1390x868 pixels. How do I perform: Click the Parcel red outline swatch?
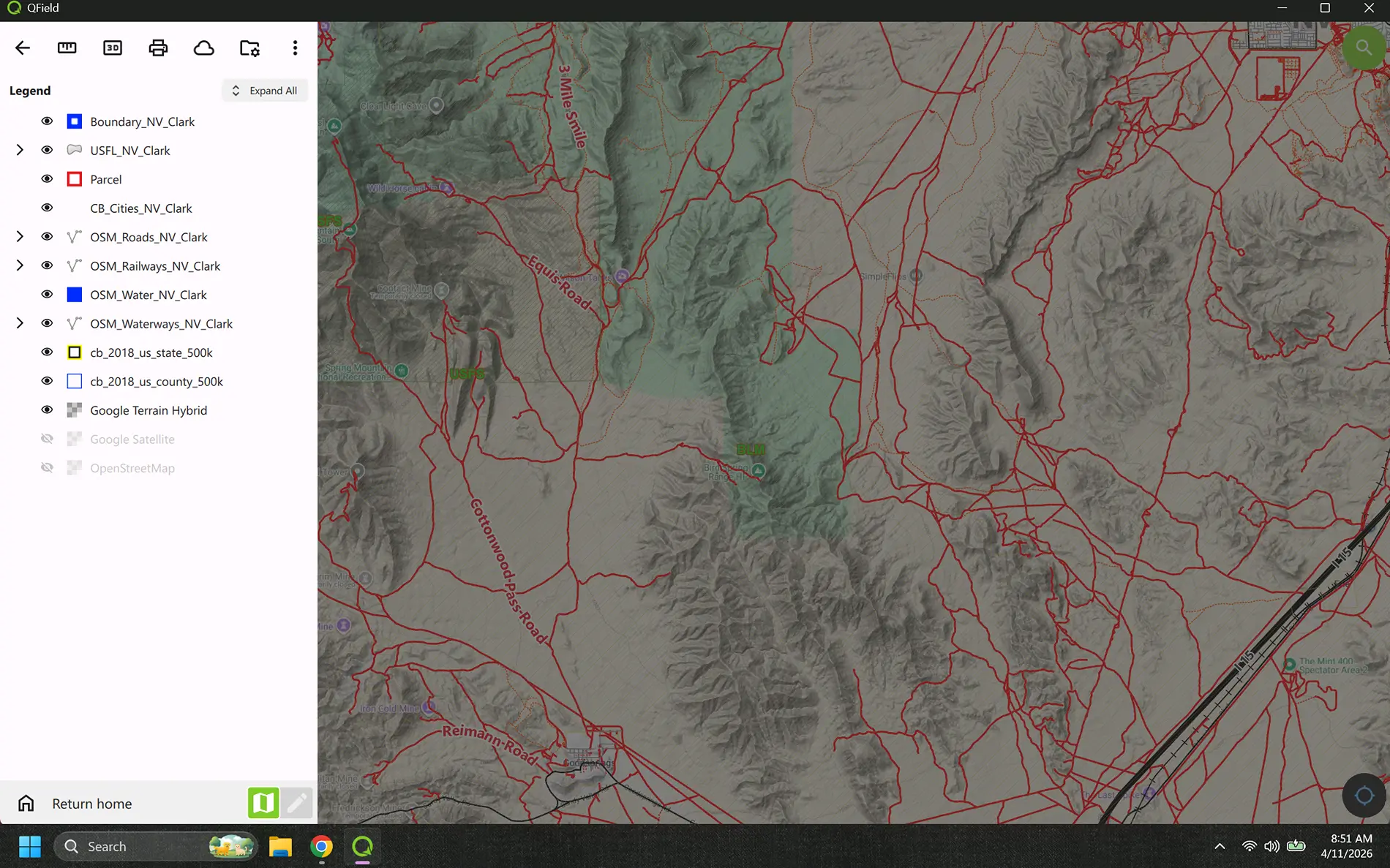(74, 179)
